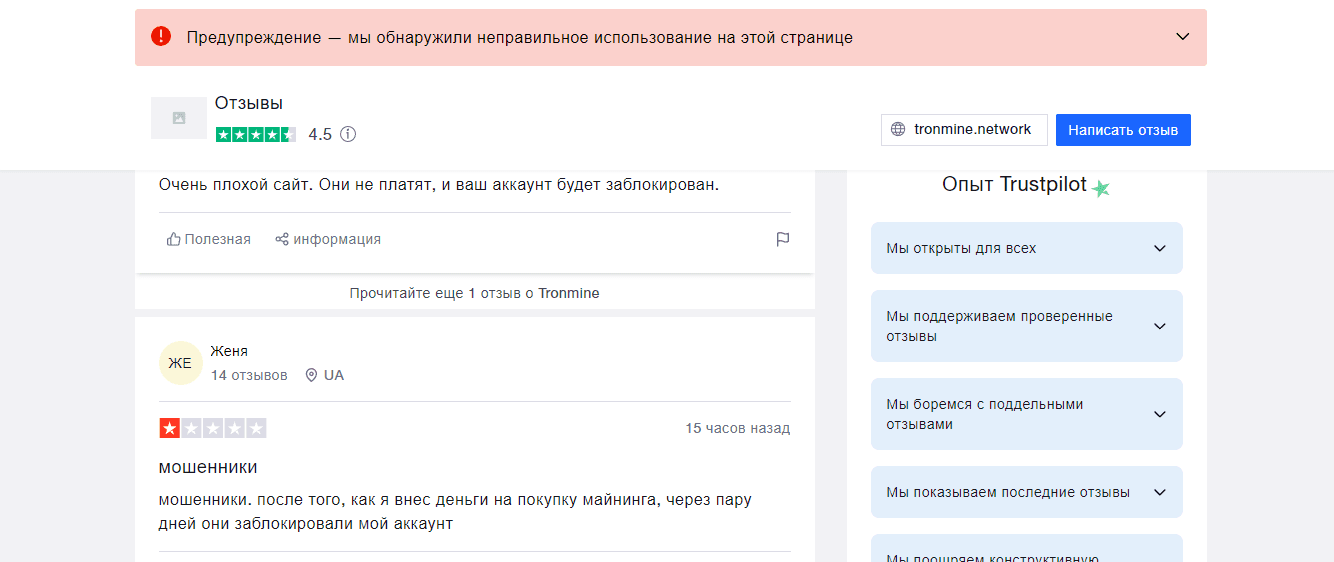This screenshot has height=562, width=1334.
Task: Expand Мы открыты для всех section
Action: [x=1026, y=248]
